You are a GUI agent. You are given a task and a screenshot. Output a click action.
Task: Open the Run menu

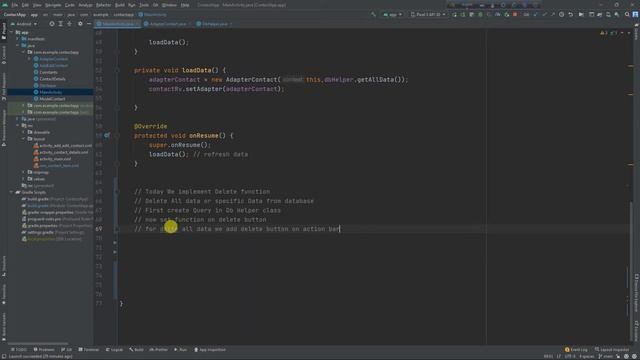point(131,5)
